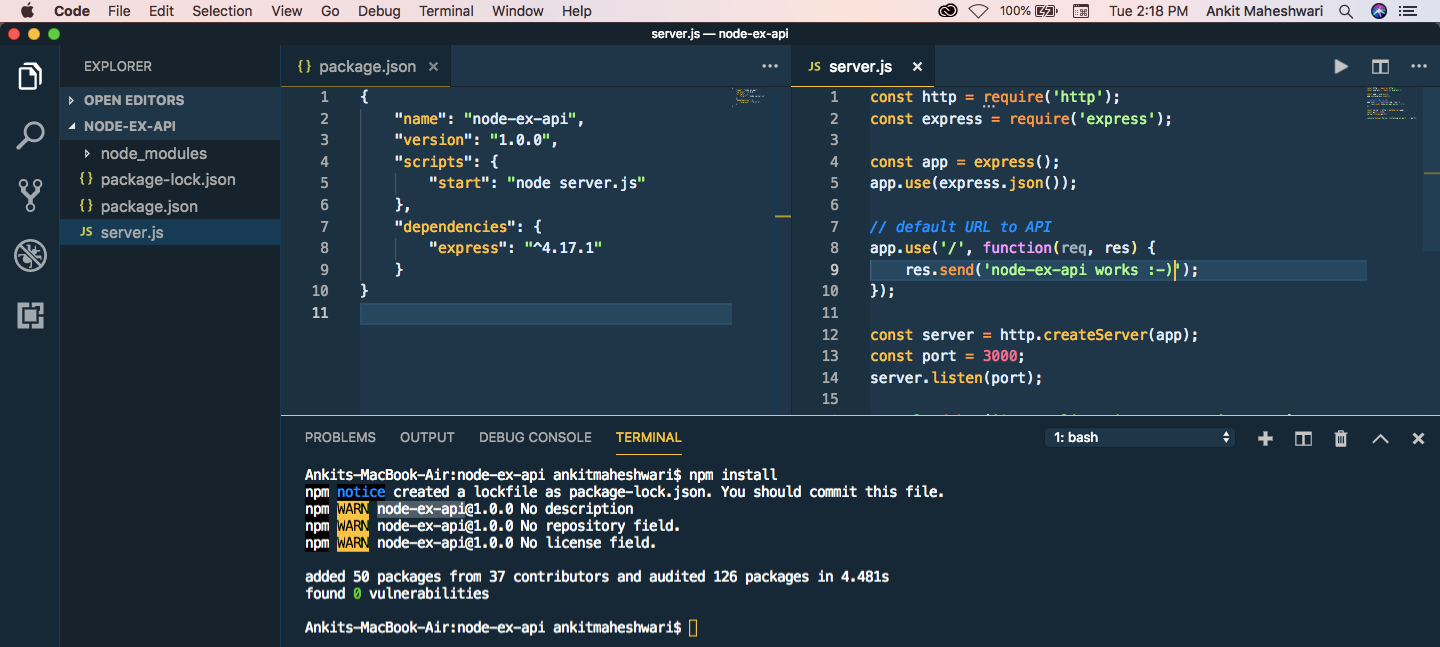1440x647 pixels.
Task: Click the 'server.listen(port);' line
Action: click(956, 378)
